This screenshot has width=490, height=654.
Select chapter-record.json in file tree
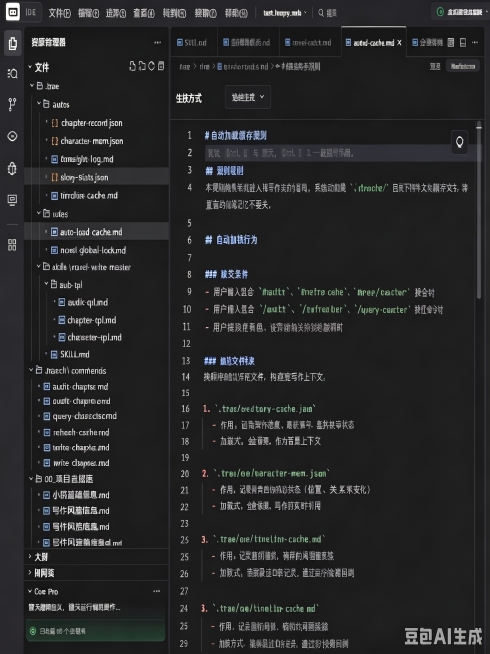coord(92,123)
